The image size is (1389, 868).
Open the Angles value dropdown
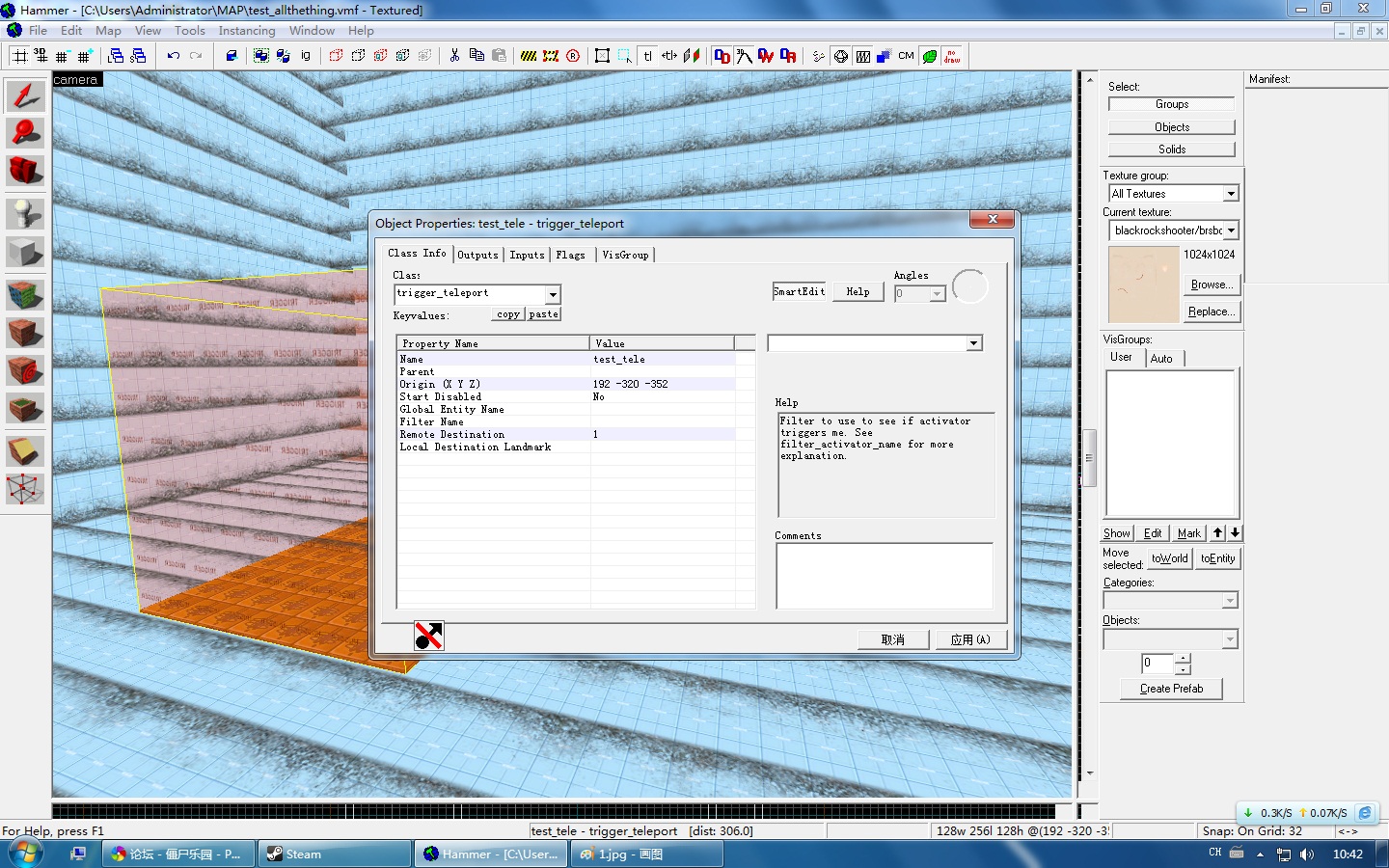[x=937, y=294]
